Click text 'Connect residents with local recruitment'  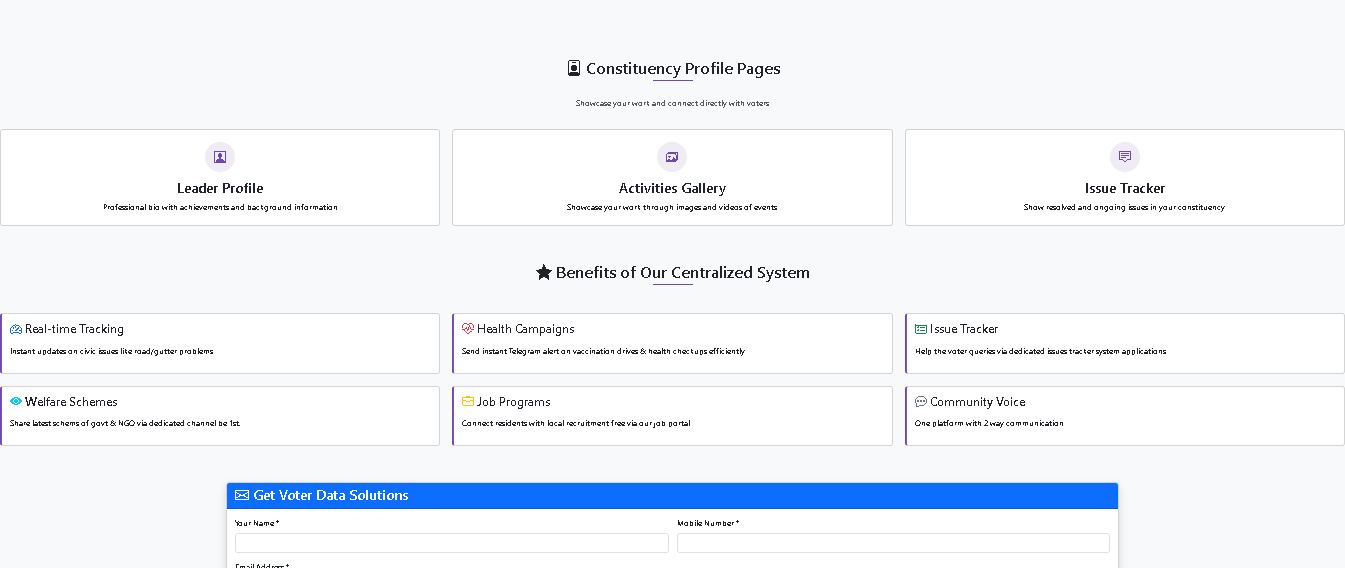(x=535, y=424)
